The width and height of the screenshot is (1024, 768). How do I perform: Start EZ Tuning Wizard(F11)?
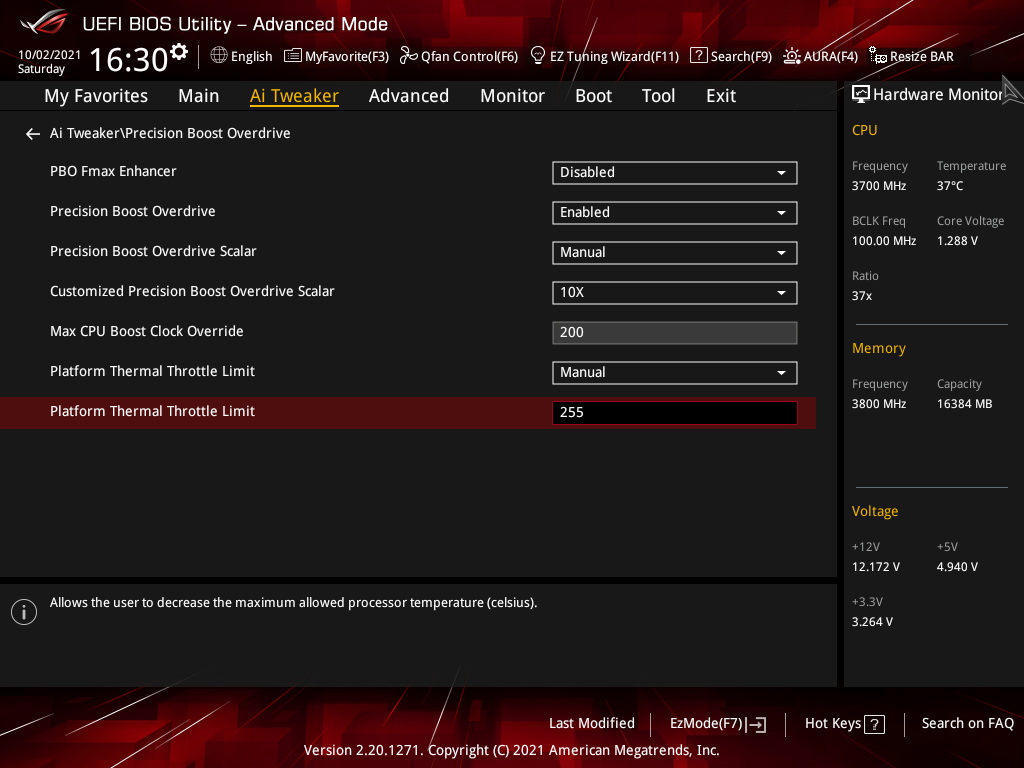(x=615, y=57)
